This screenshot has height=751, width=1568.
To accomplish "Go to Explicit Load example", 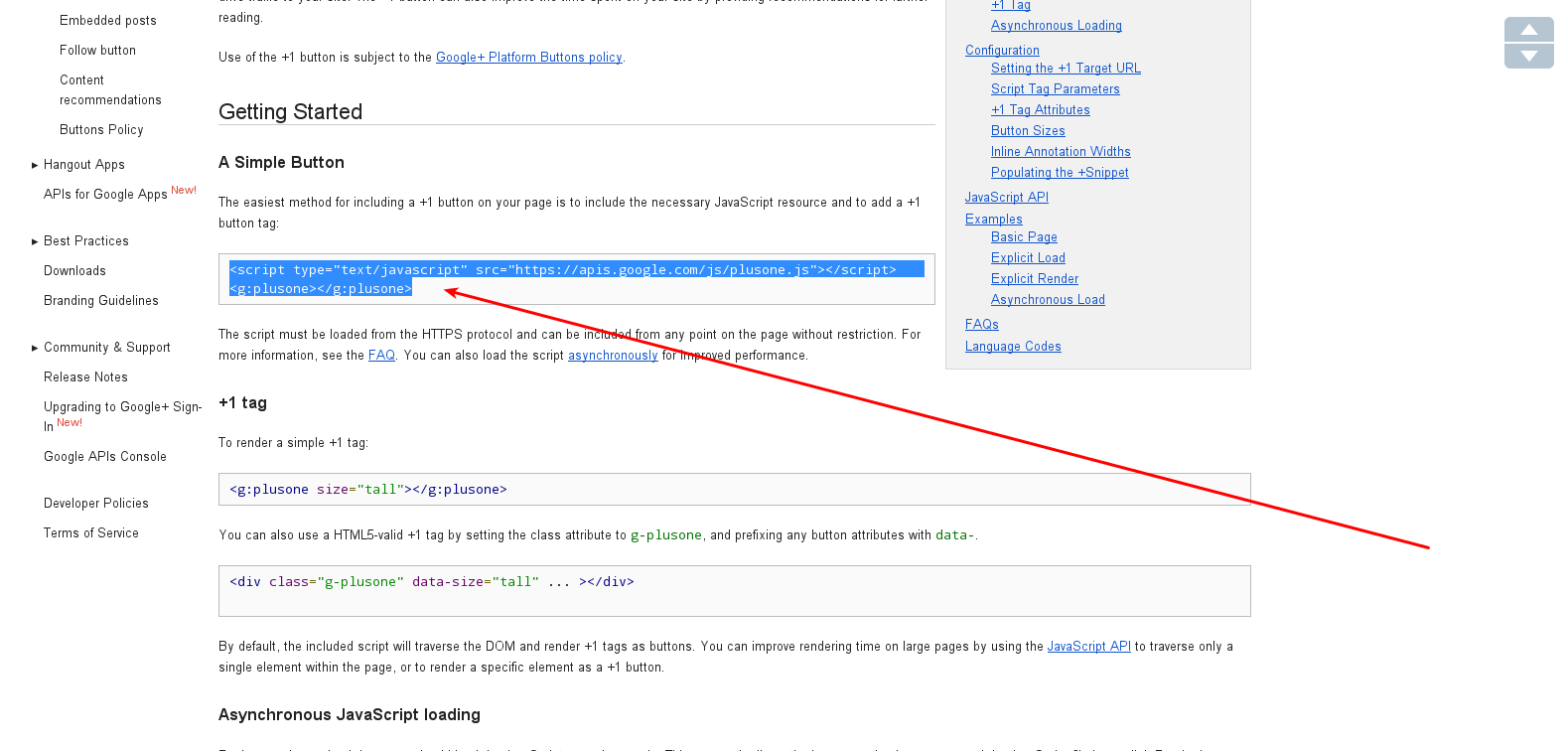I will 1028,258.
